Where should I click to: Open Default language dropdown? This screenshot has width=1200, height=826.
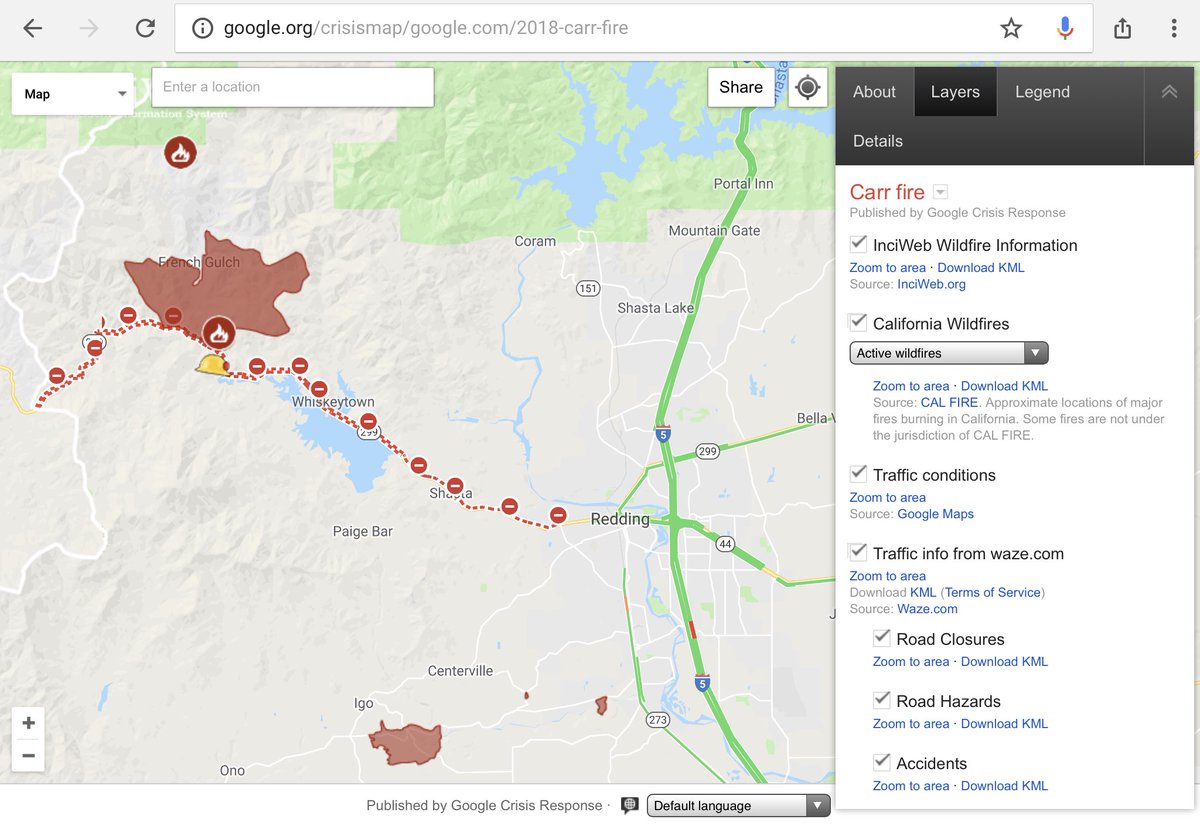tap(739, 805)
